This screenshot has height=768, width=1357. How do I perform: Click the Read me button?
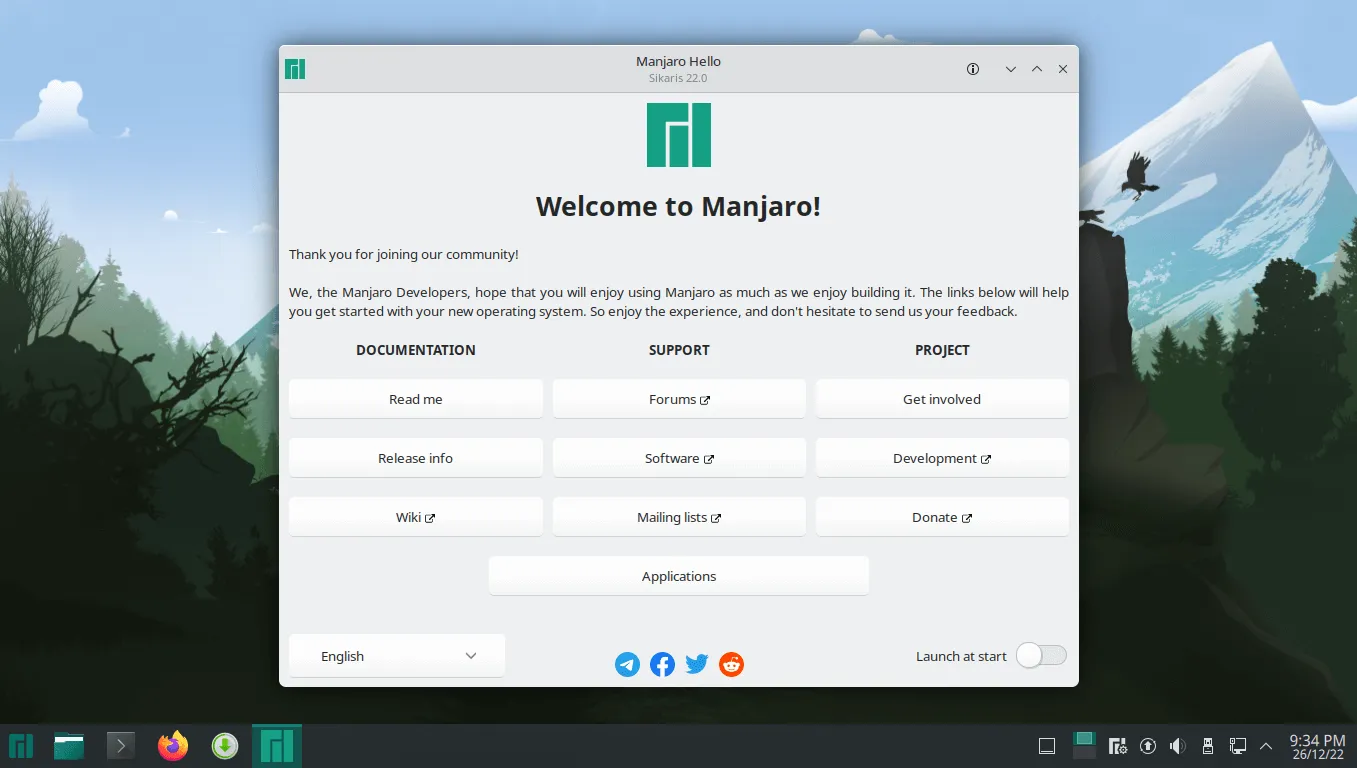point(416,399)
